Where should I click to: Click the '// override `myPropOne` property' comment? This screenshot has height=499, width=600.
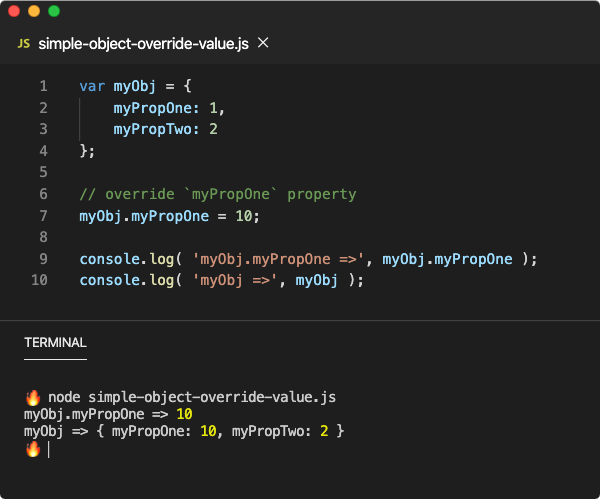point(218,195)
